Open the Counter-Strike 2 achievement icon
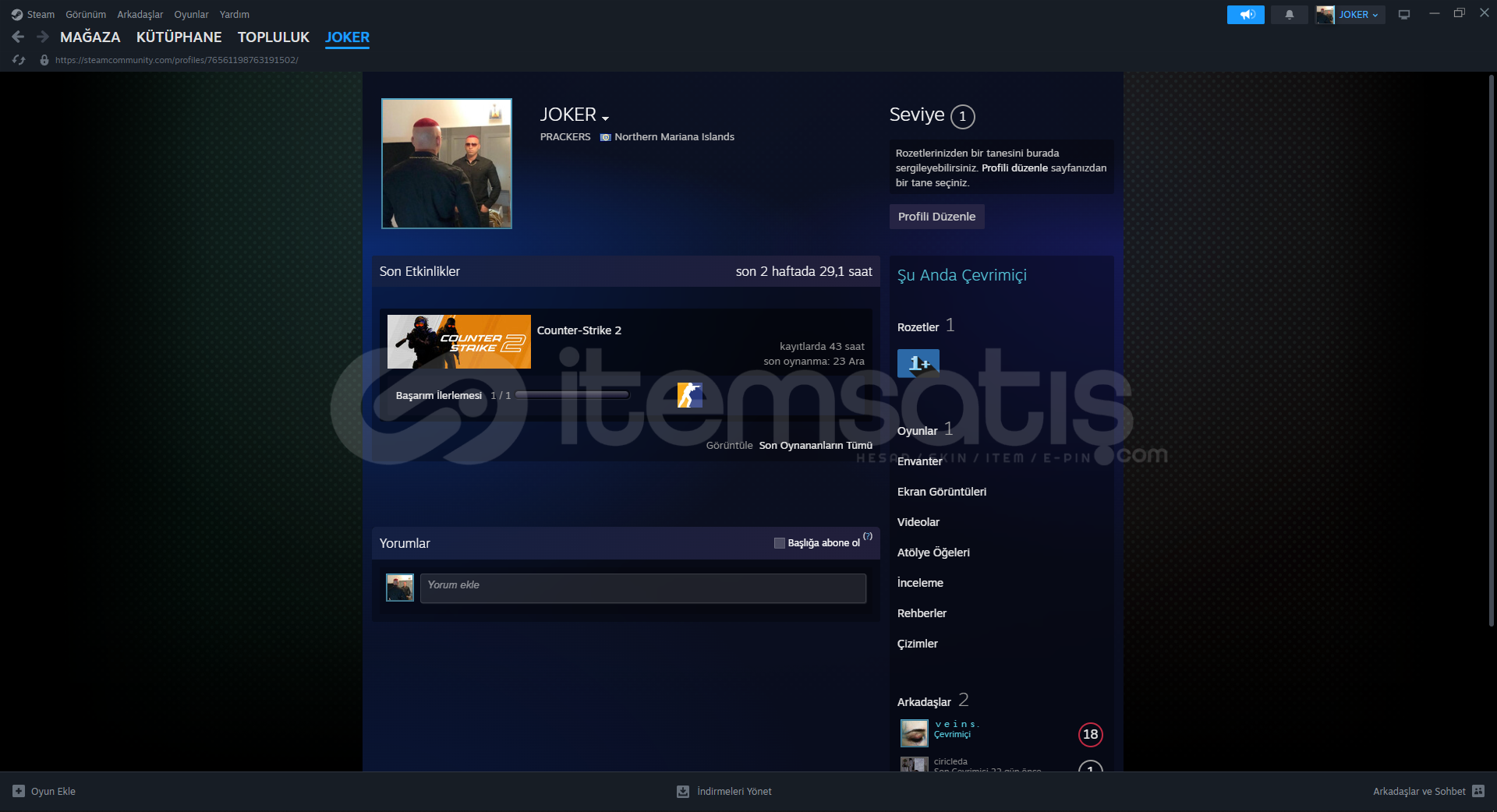The height and width of the screenshot is (812, 1497). click(689, 395)
